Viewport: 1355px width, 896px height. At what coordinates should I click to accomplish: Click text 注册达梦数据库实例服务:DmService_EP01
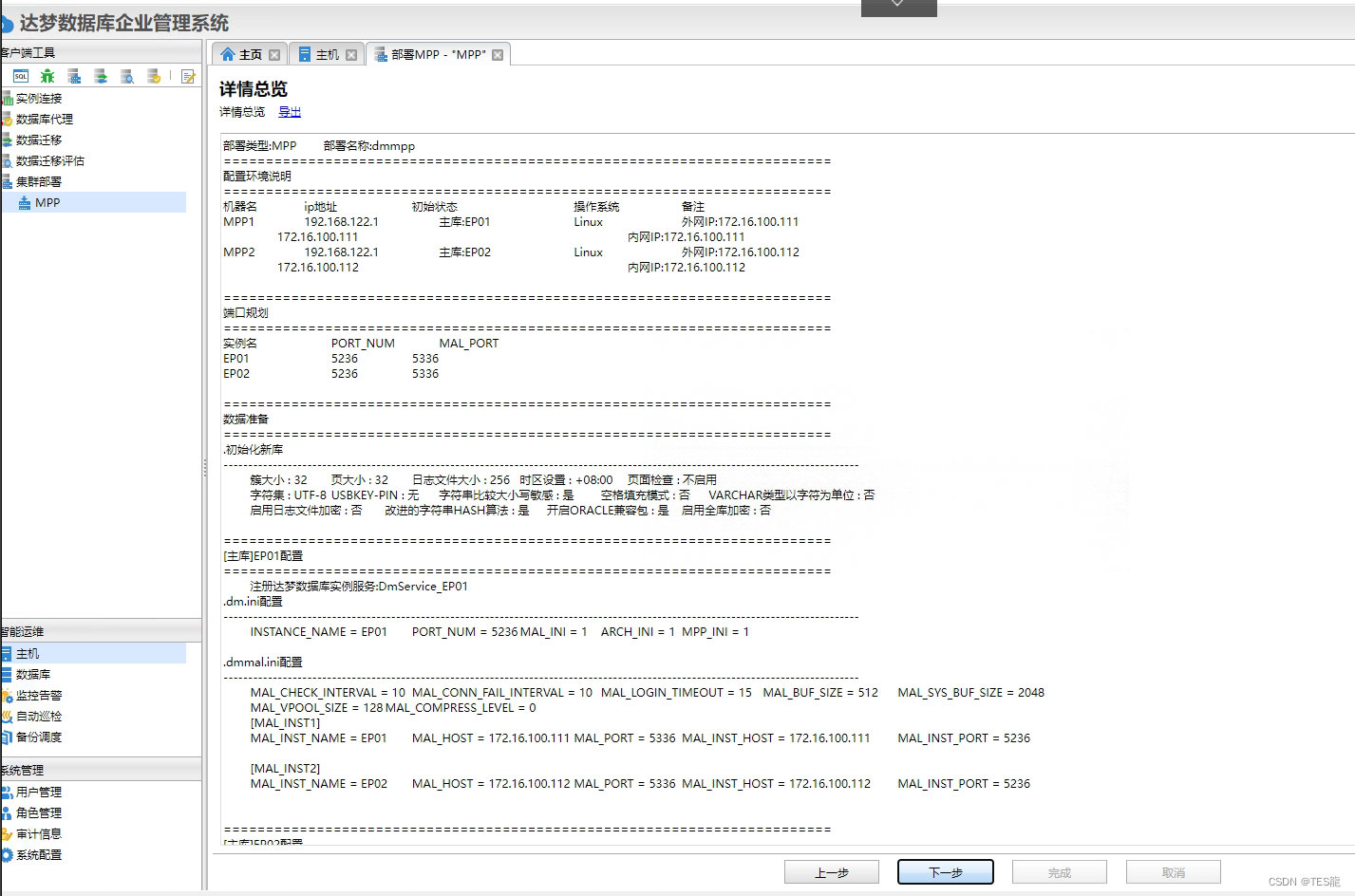pyautogui.click(x=359, y=587)
